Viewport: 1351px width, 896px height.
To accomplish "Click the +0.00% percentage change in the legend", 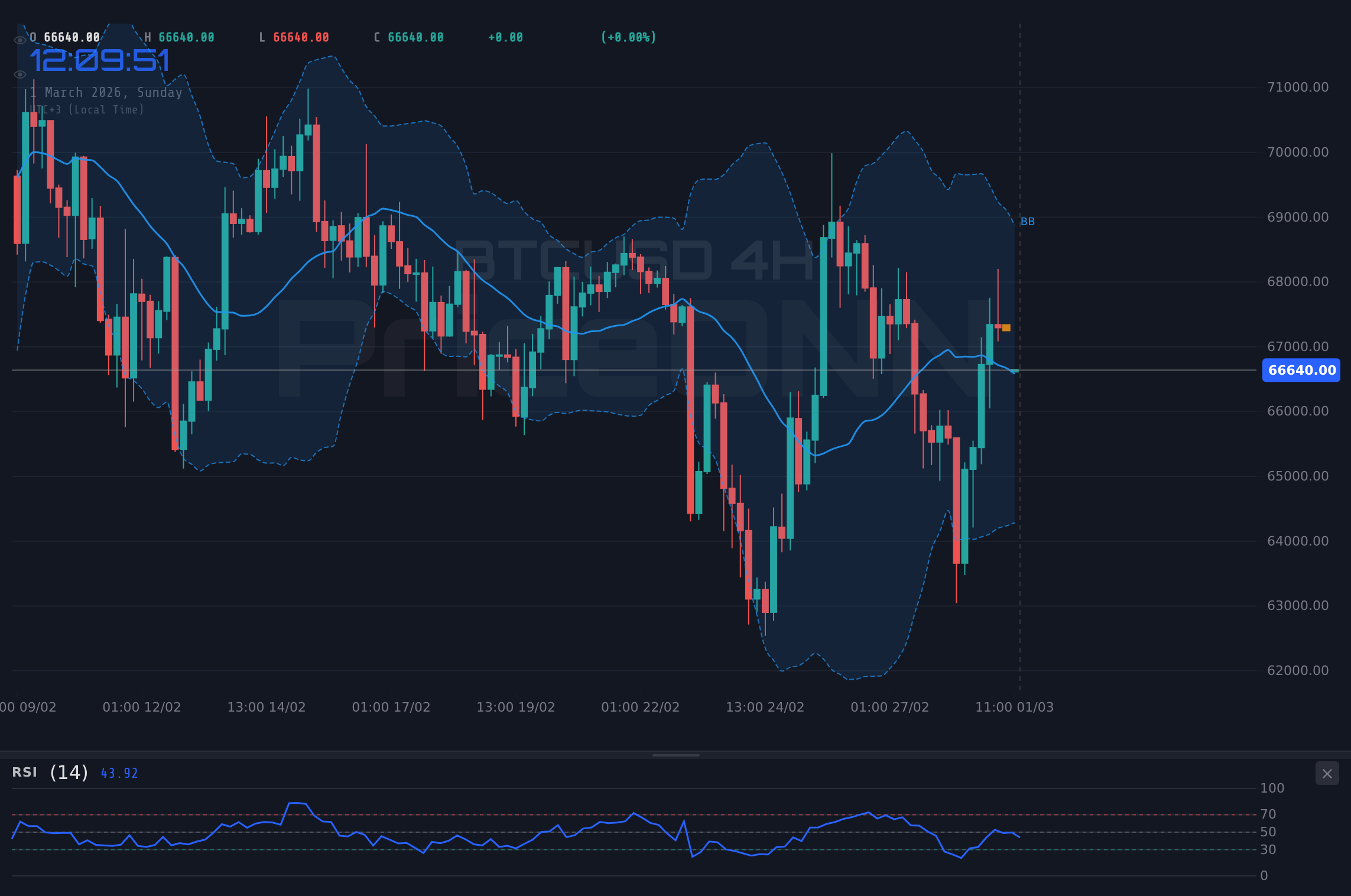I will 628,36.
